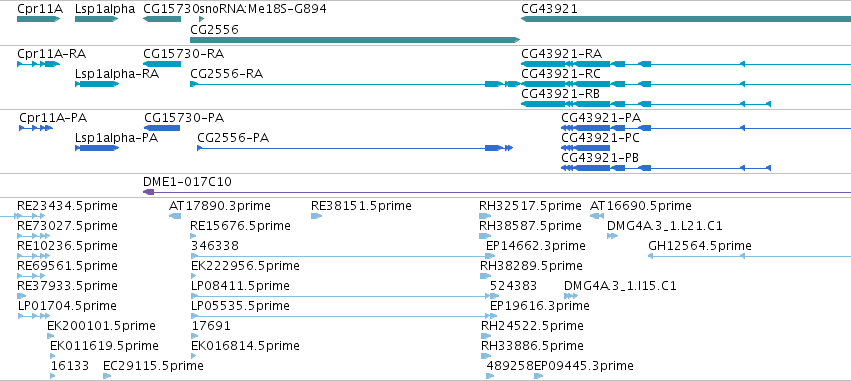Viewport: 851px width, 381px height.
Task: Click the 346338 feature line
Action: click(x=340, y=256)
